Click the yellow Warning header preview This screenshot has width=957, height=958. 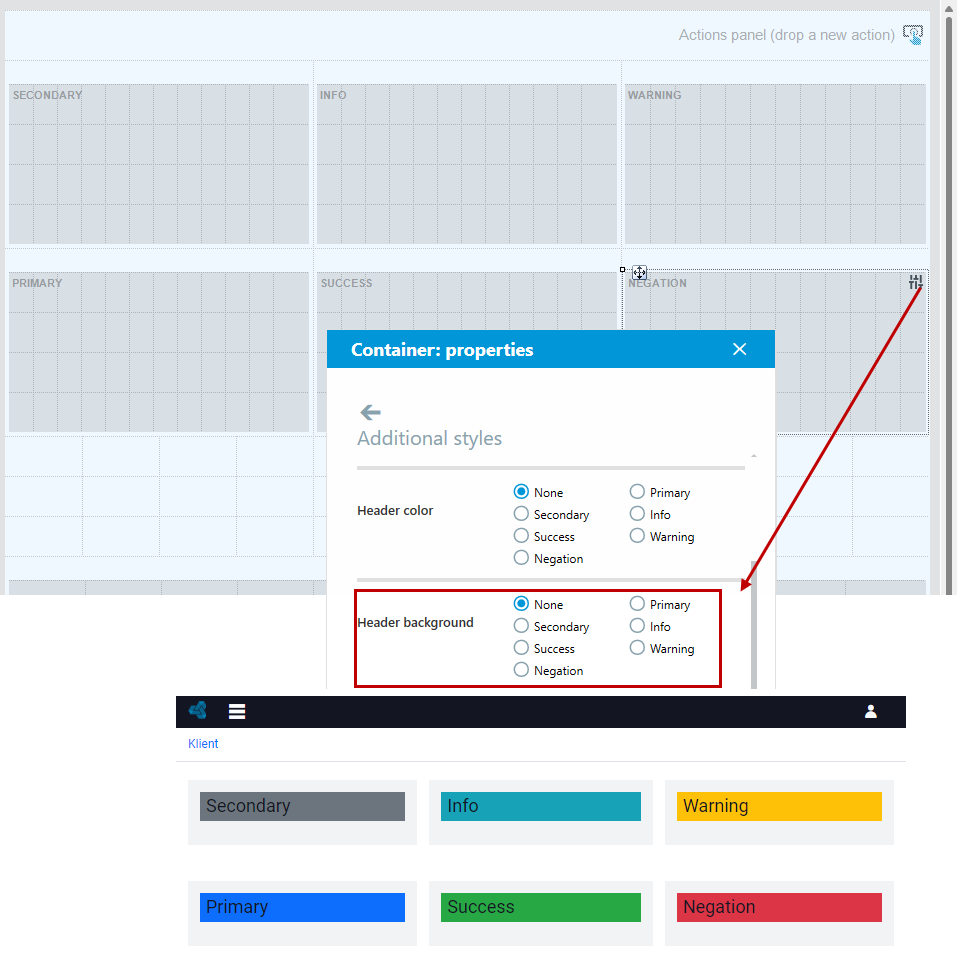click(779, 806)
